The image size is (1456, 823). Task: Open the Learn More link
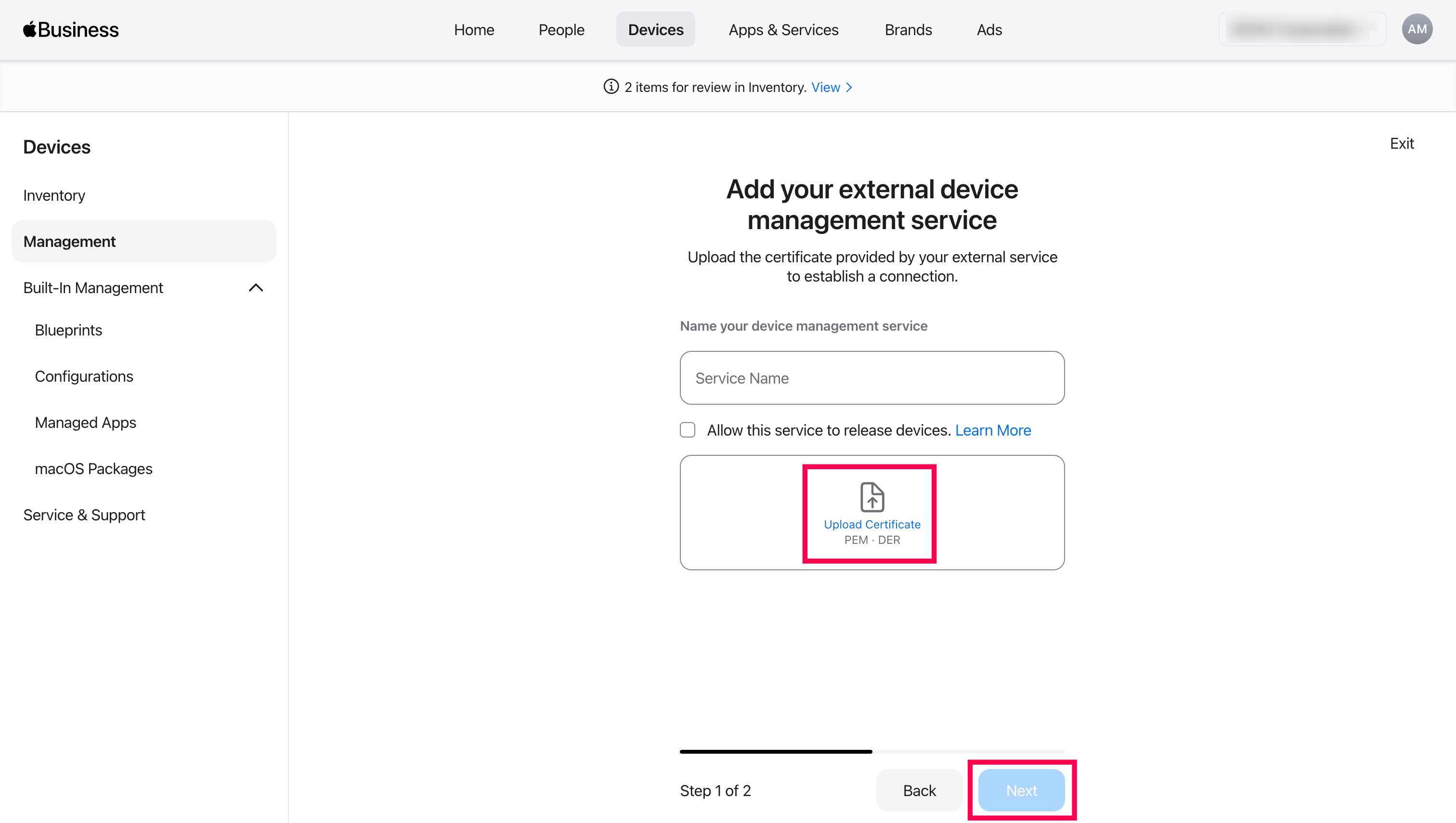click(x=992, y=430)
